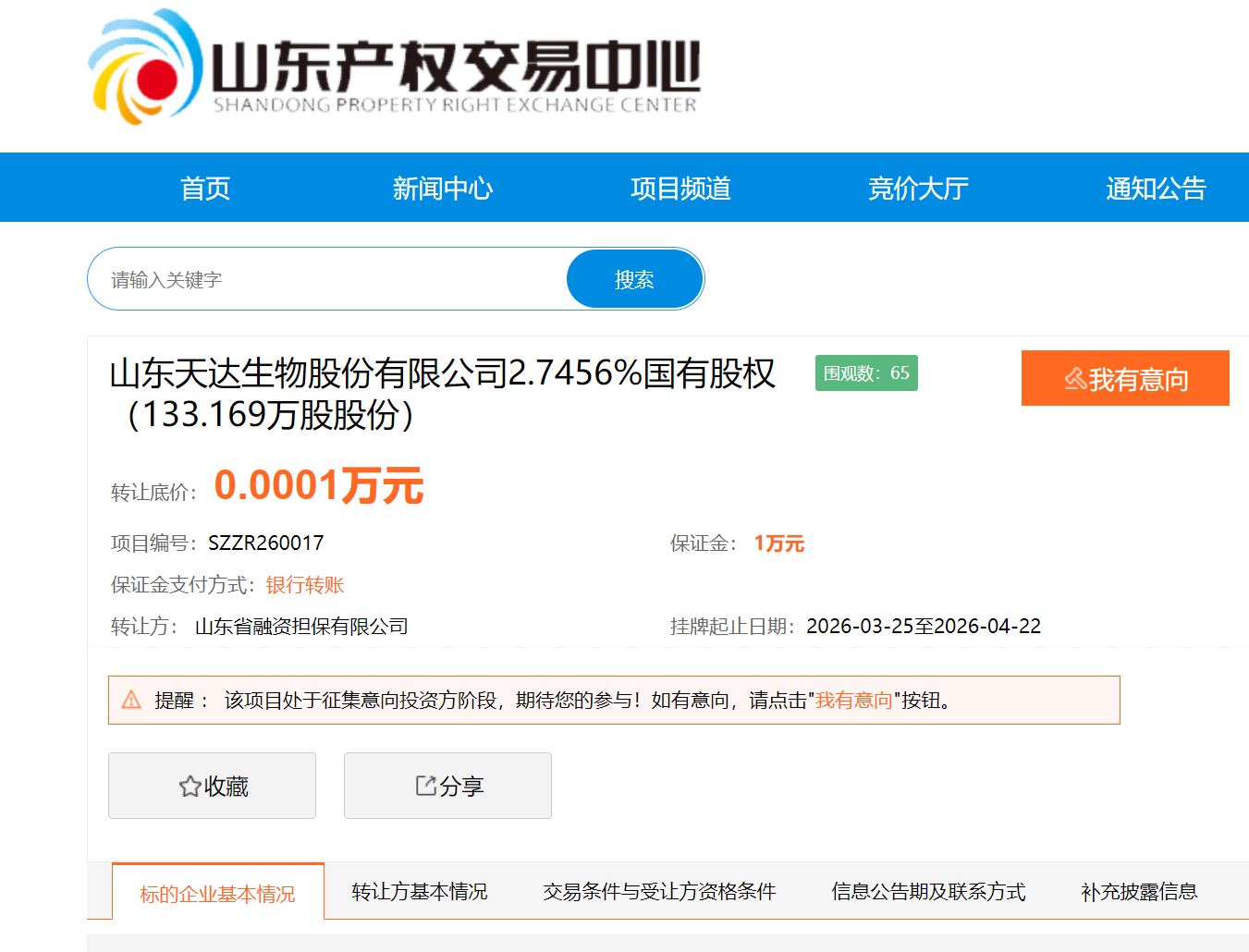
Task: Click the 围观数: 65 green badge
Action: point(866,373)
